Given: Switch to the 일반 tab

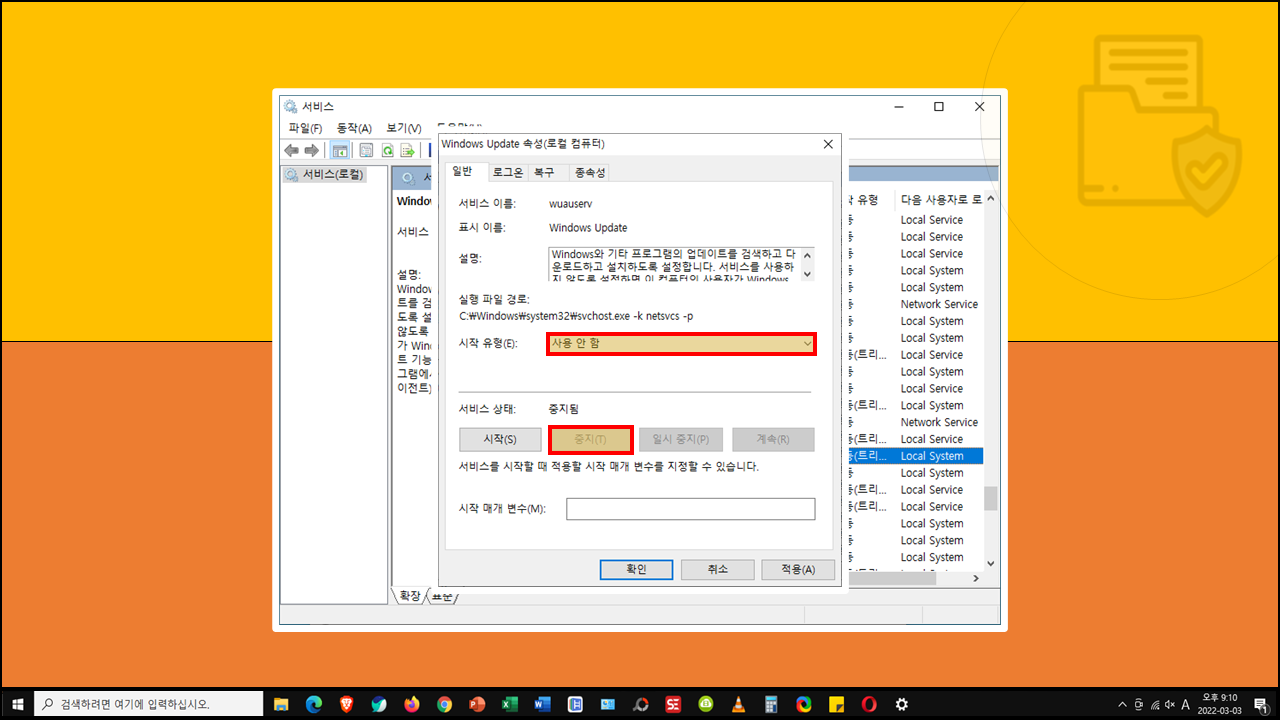Looking at the screenshot, I should pyautogui.click(x=466, y=172).
